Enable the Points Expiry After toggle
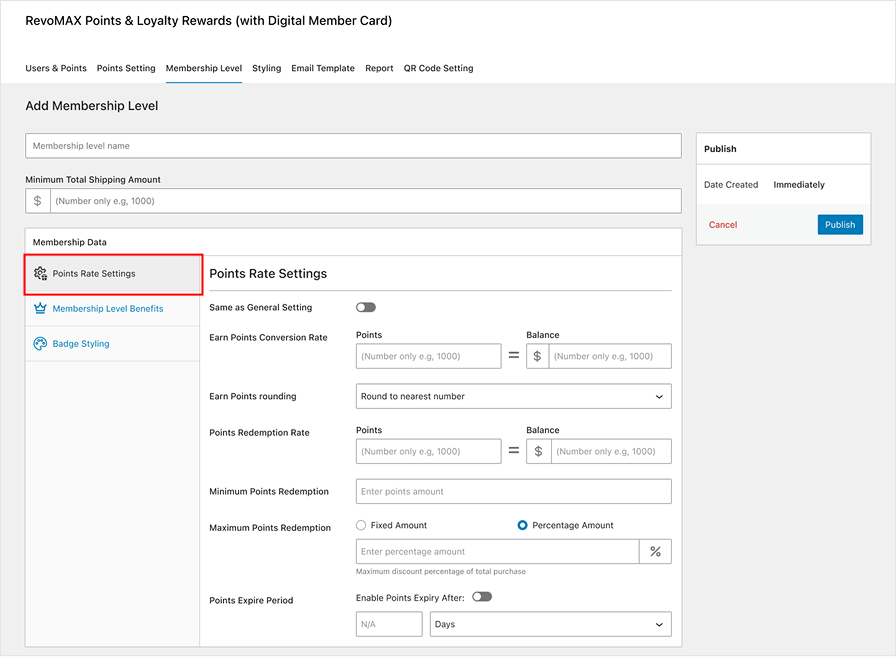The width and height of the screenshot is (896, 657). [x=482, y=597]
